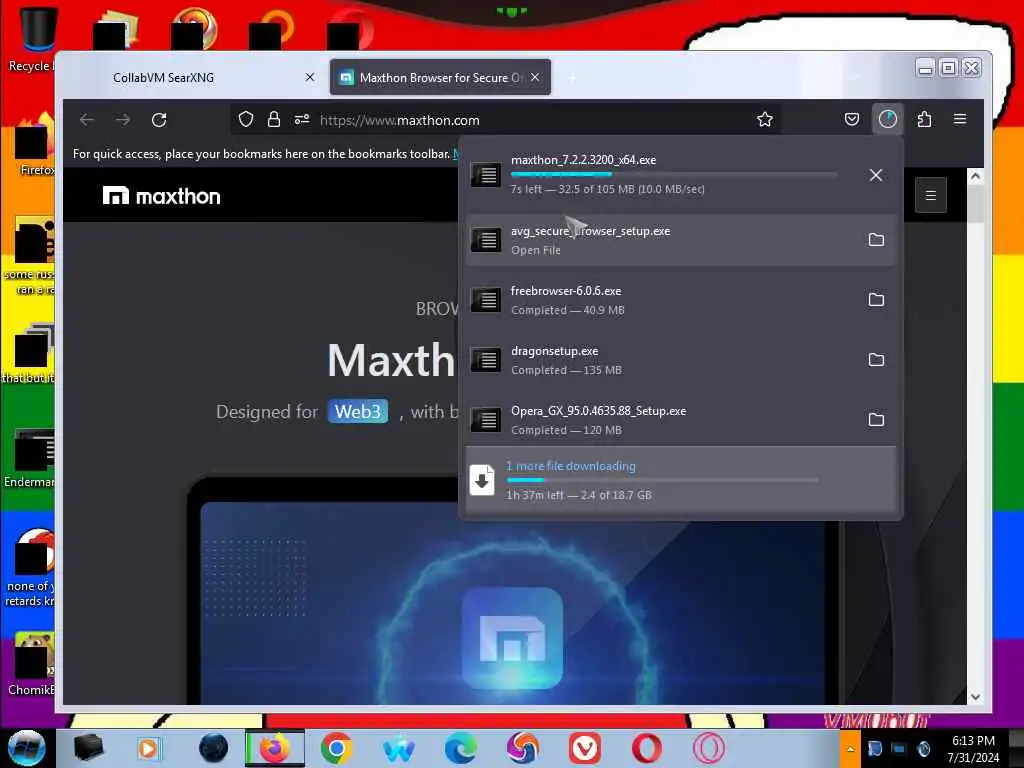Open site permissions icon in address bar

(302, 120)
